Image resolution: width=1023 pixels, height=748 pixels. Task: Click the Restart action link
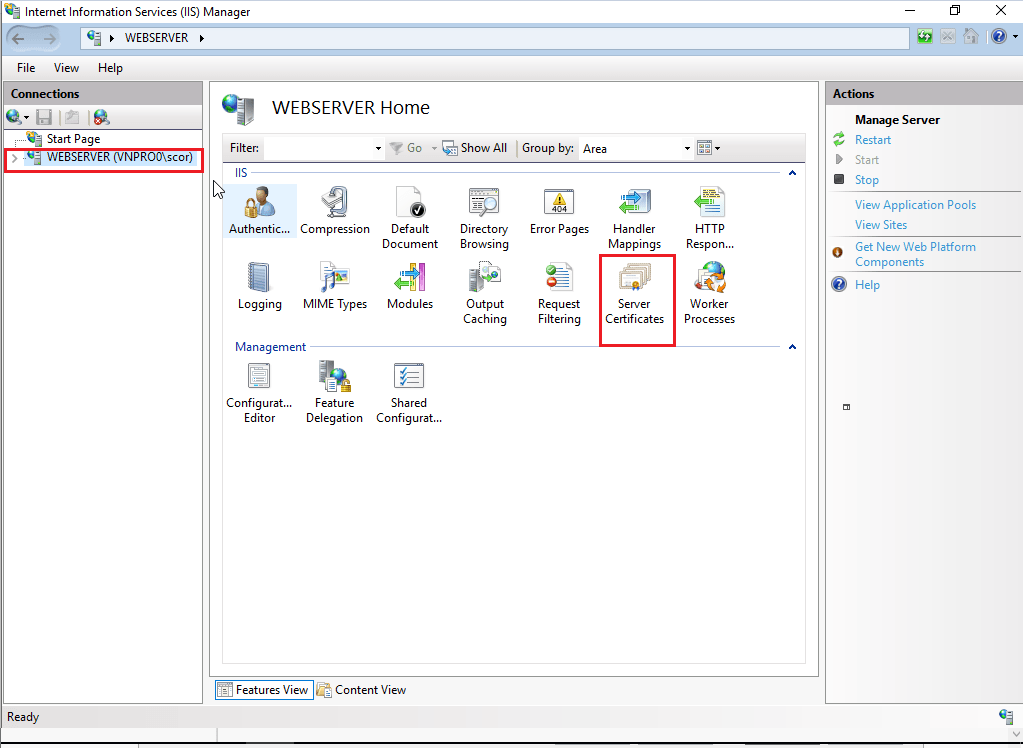click(872, 140)
